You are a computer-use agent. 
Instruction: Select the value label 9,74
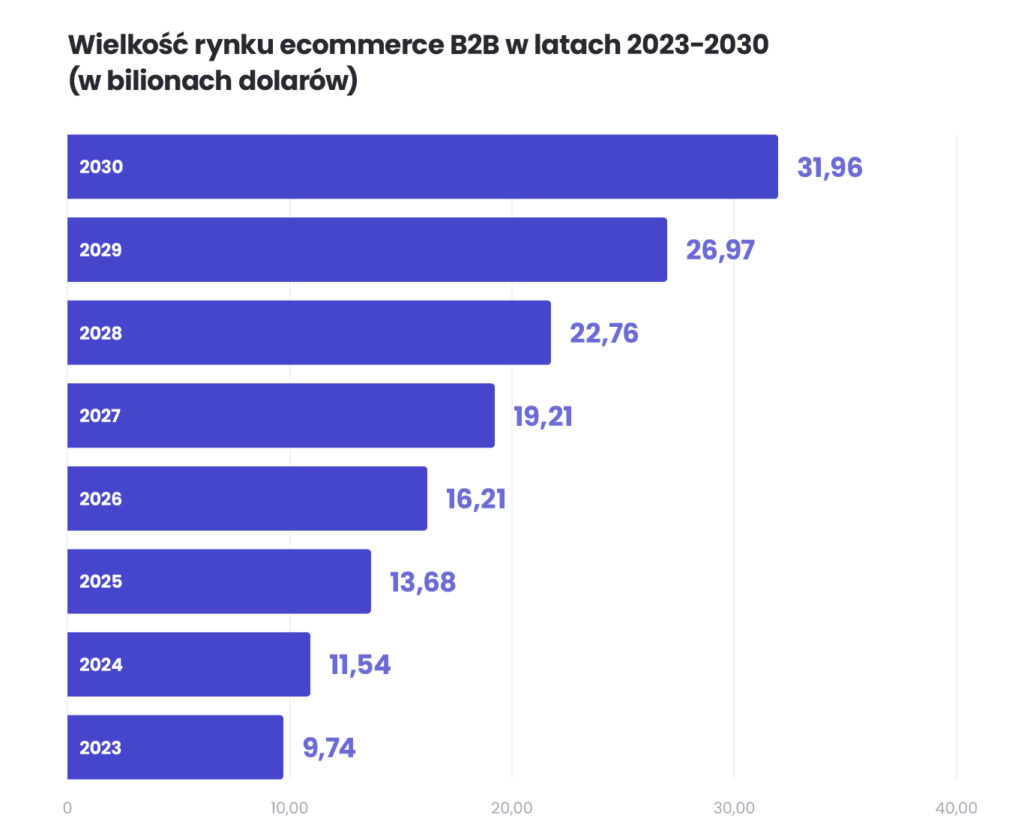click(x=329, y=748)
